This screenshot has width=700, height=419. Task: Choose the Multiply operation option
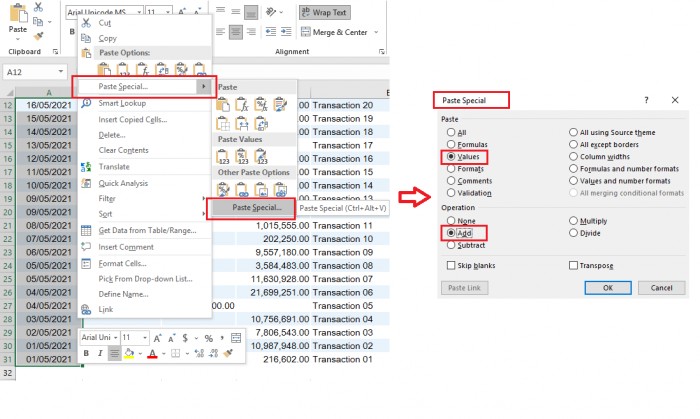[572, 220]
